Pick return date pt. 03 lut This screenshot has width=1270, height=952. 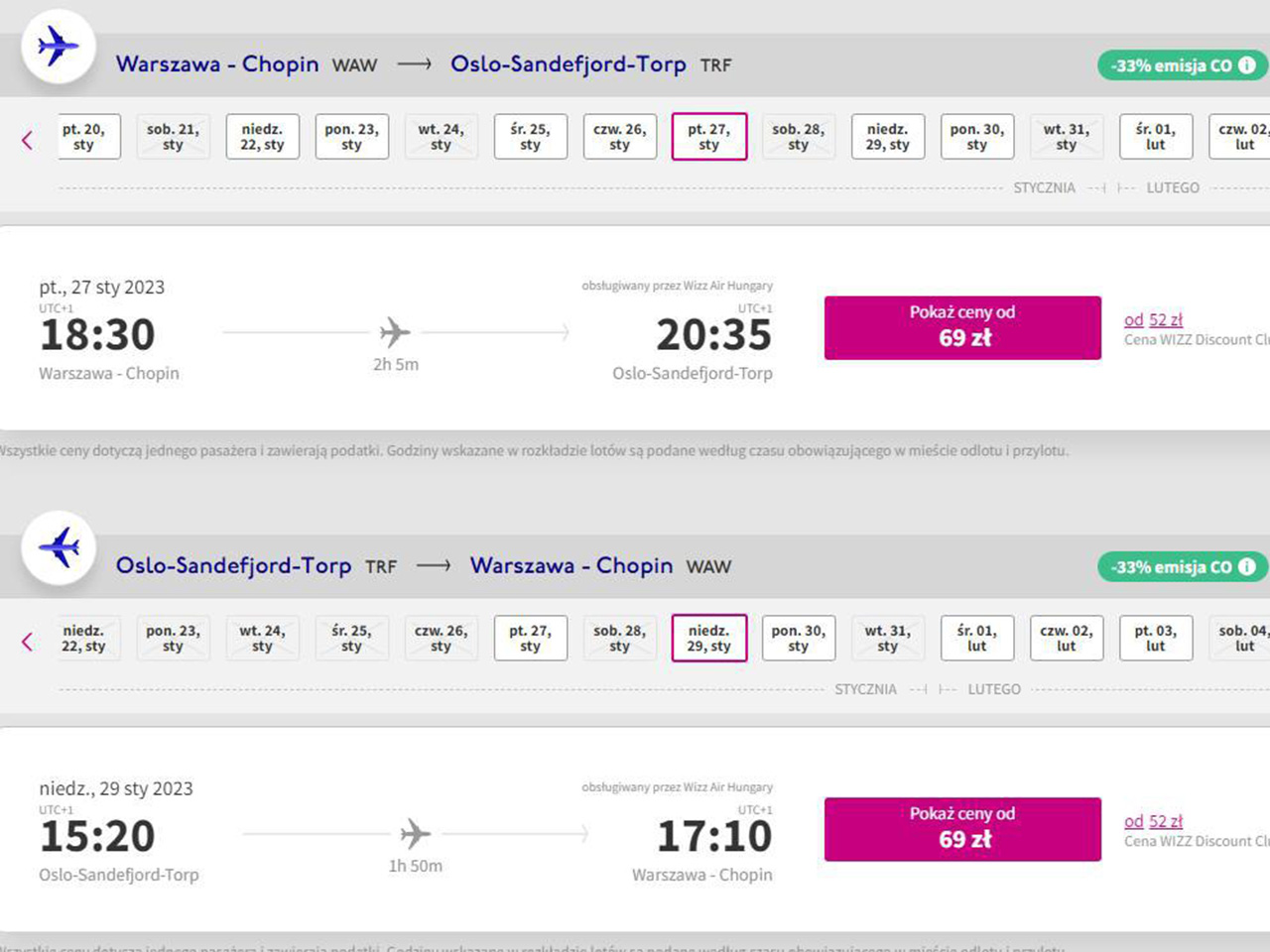(x=1155, y=639)
